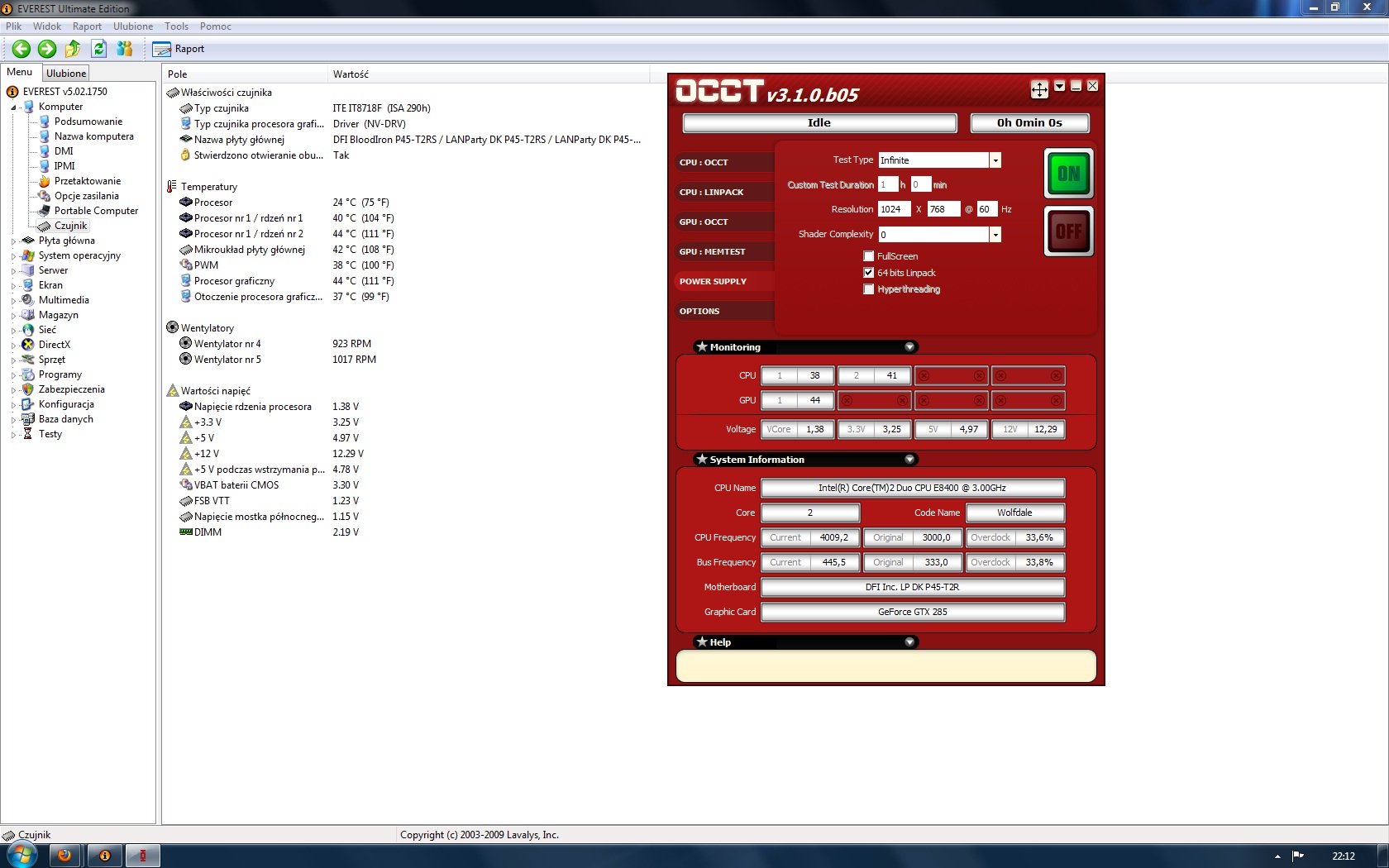
Task: Select the GPU : OCCT test tab
Action: [725, 222]
